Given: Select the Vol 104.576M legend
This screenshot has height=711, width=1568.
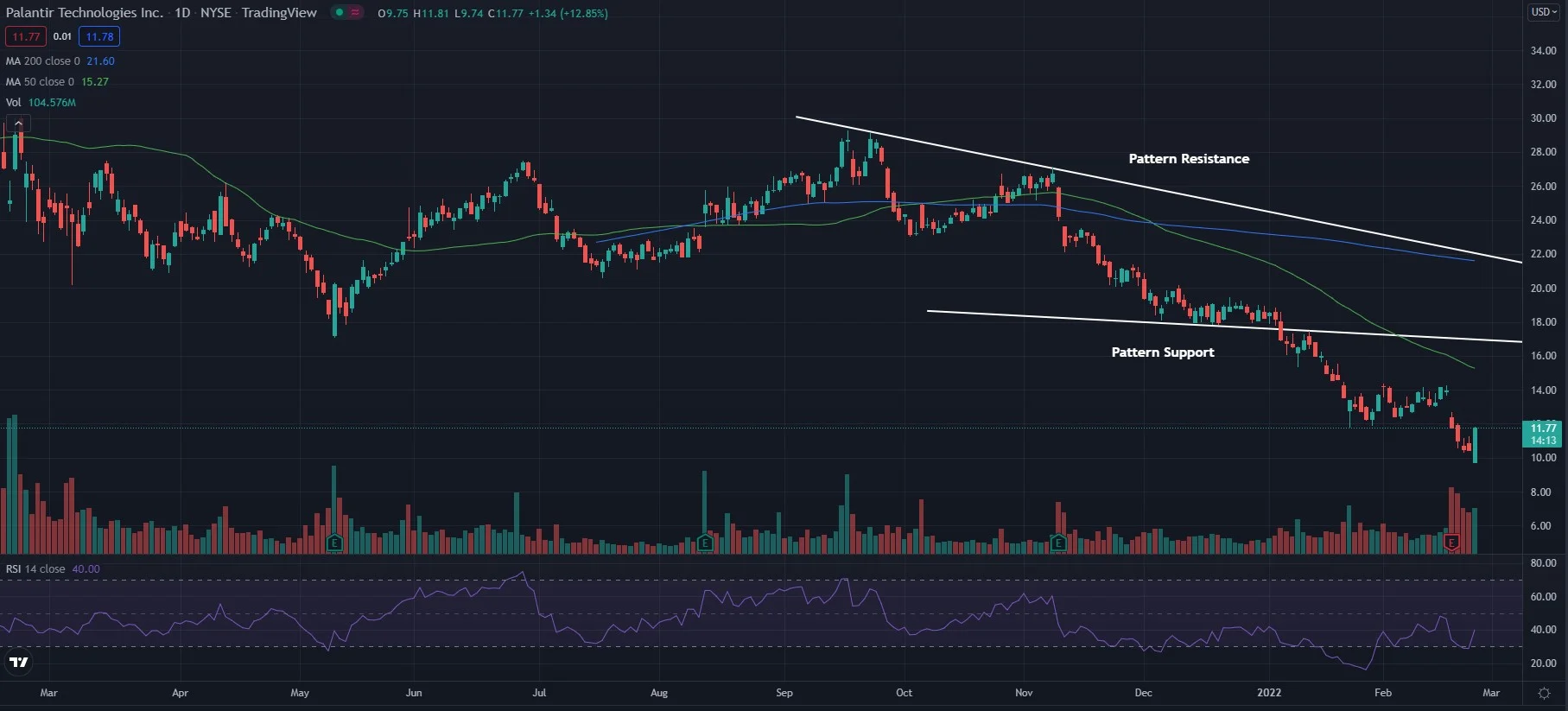Looking at the screenshot, I should pyautogui.click(x=41, y=103).
